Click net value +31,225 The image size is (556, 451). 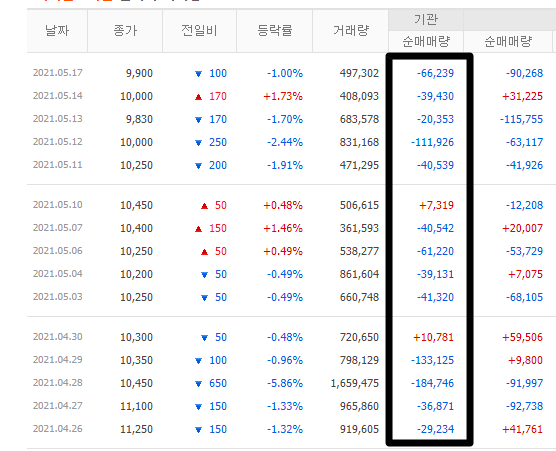point(523,96)
